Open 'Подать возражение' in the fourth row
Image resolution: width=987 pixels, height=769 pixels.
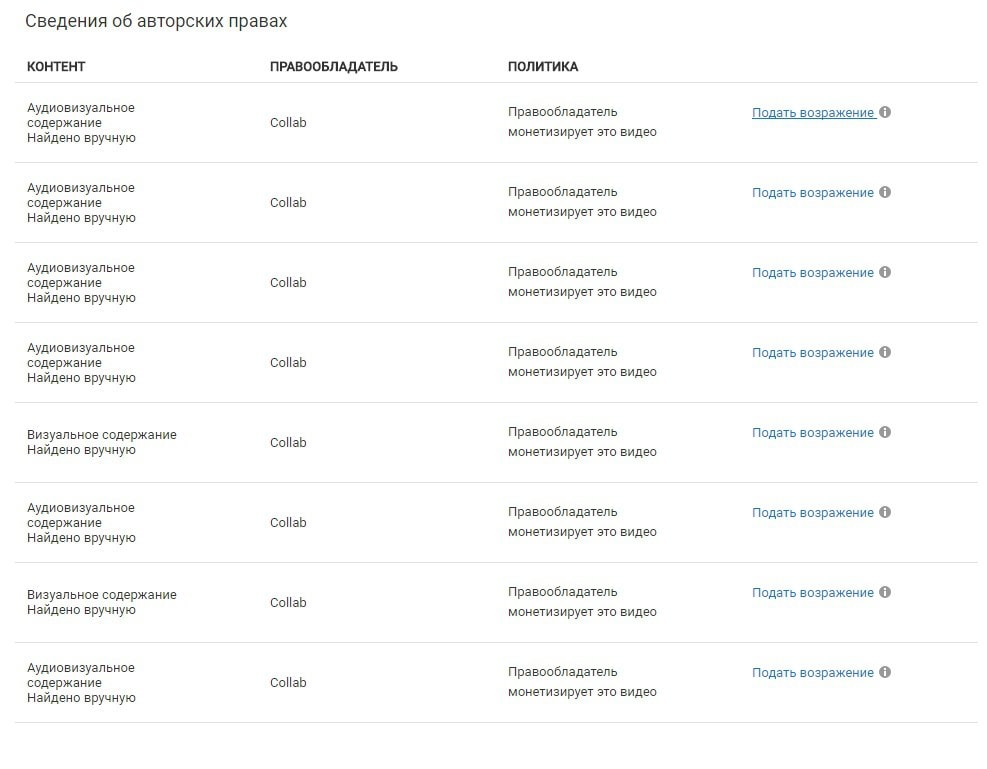[813, 352]
